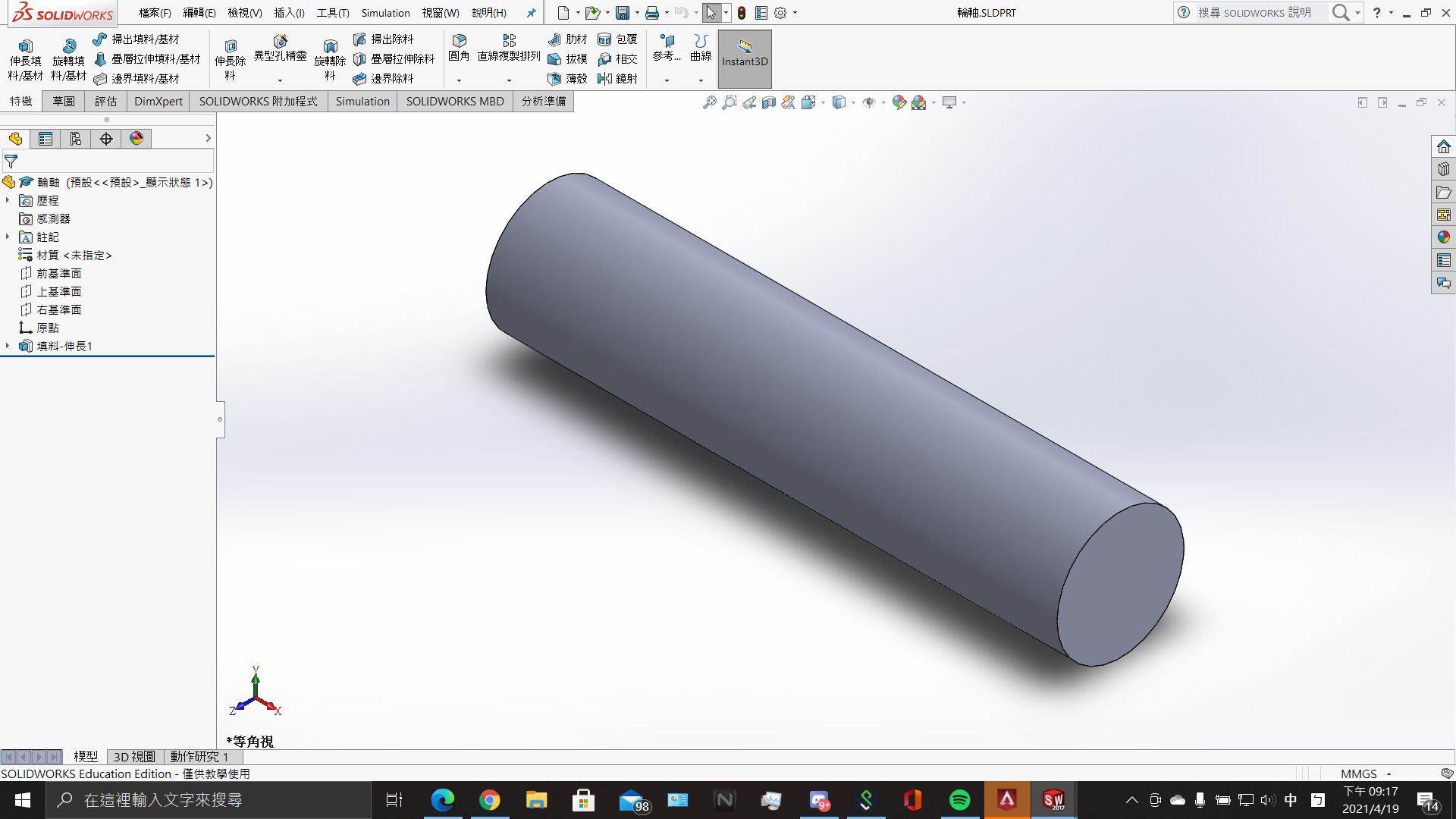
Task: Open the 插入(I) menu
Action: [x=289, y=13]
